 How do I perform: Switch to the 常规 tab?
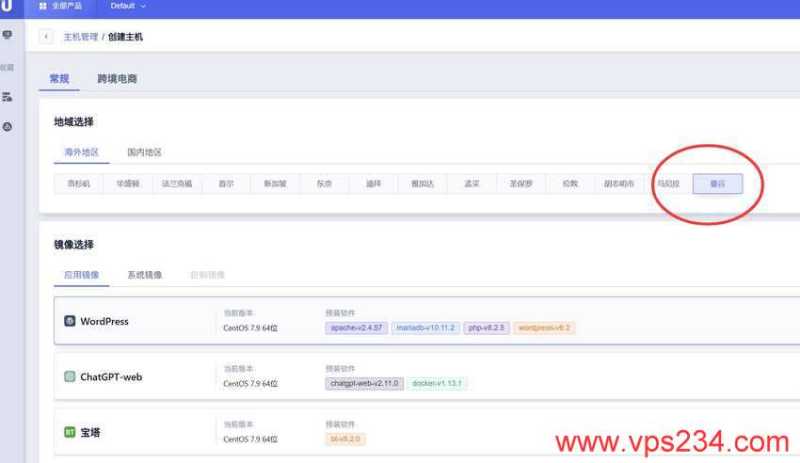[x=59, y=79]
